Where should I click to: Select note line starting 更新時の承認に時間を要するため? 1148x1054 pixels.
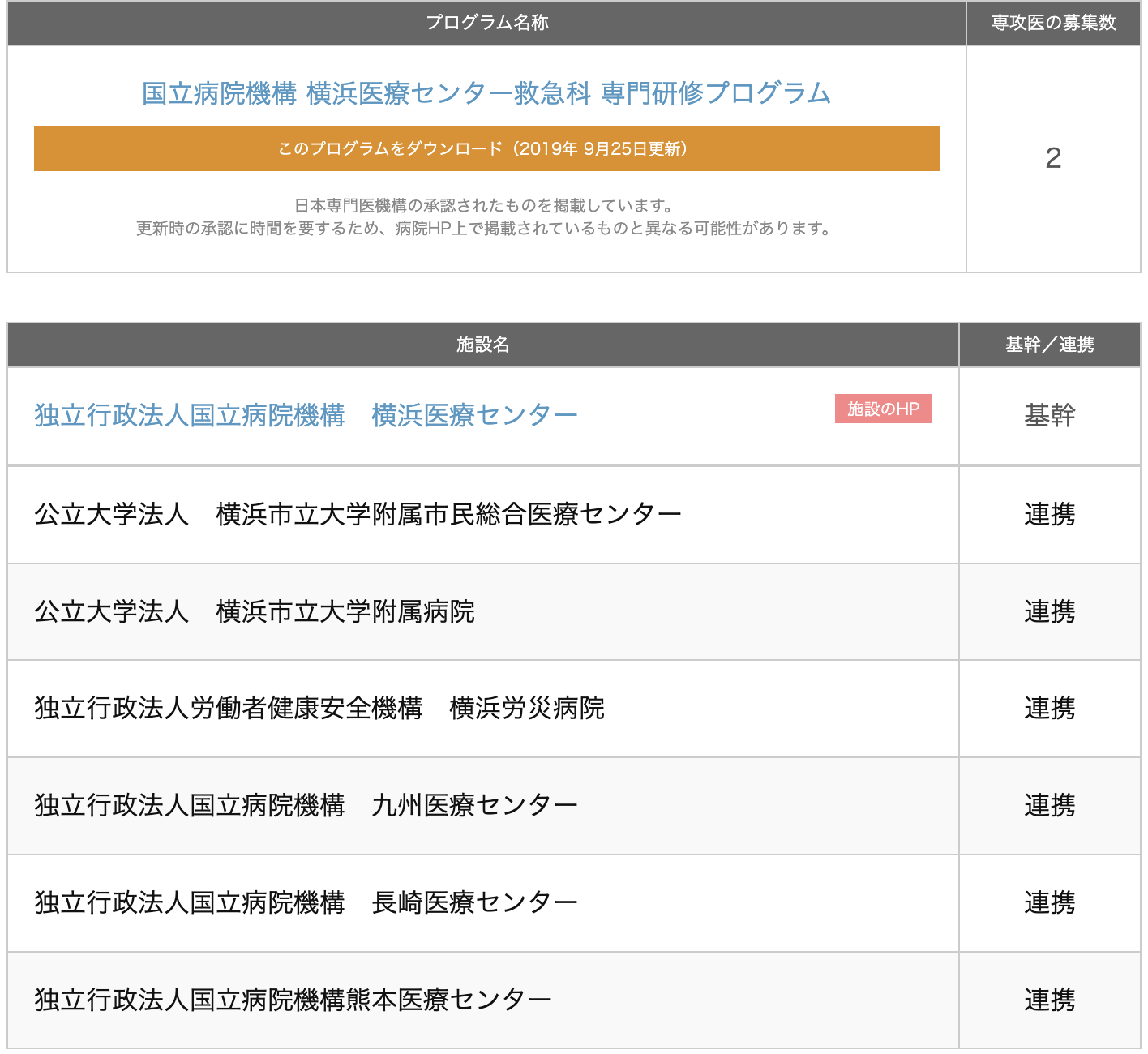pos(484,229)
